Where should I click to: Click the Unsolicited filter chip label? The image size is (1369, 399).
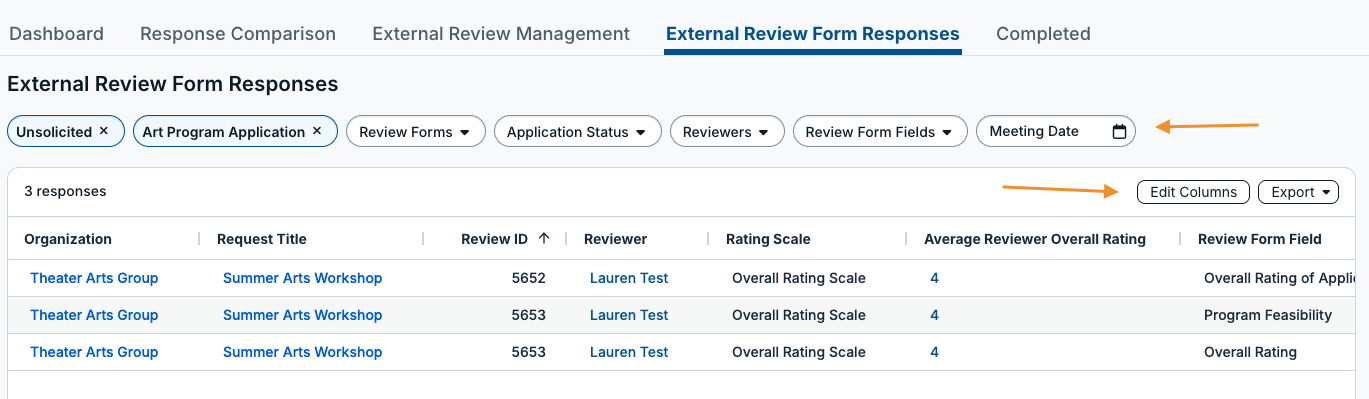point(54,132)
